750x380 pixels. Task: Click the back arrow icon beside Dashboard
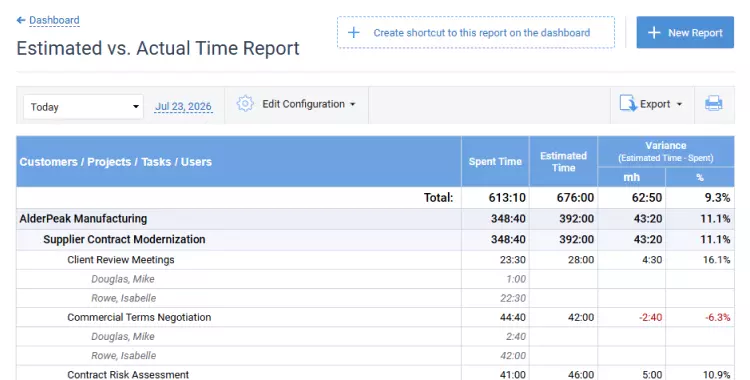coord(21,20)
